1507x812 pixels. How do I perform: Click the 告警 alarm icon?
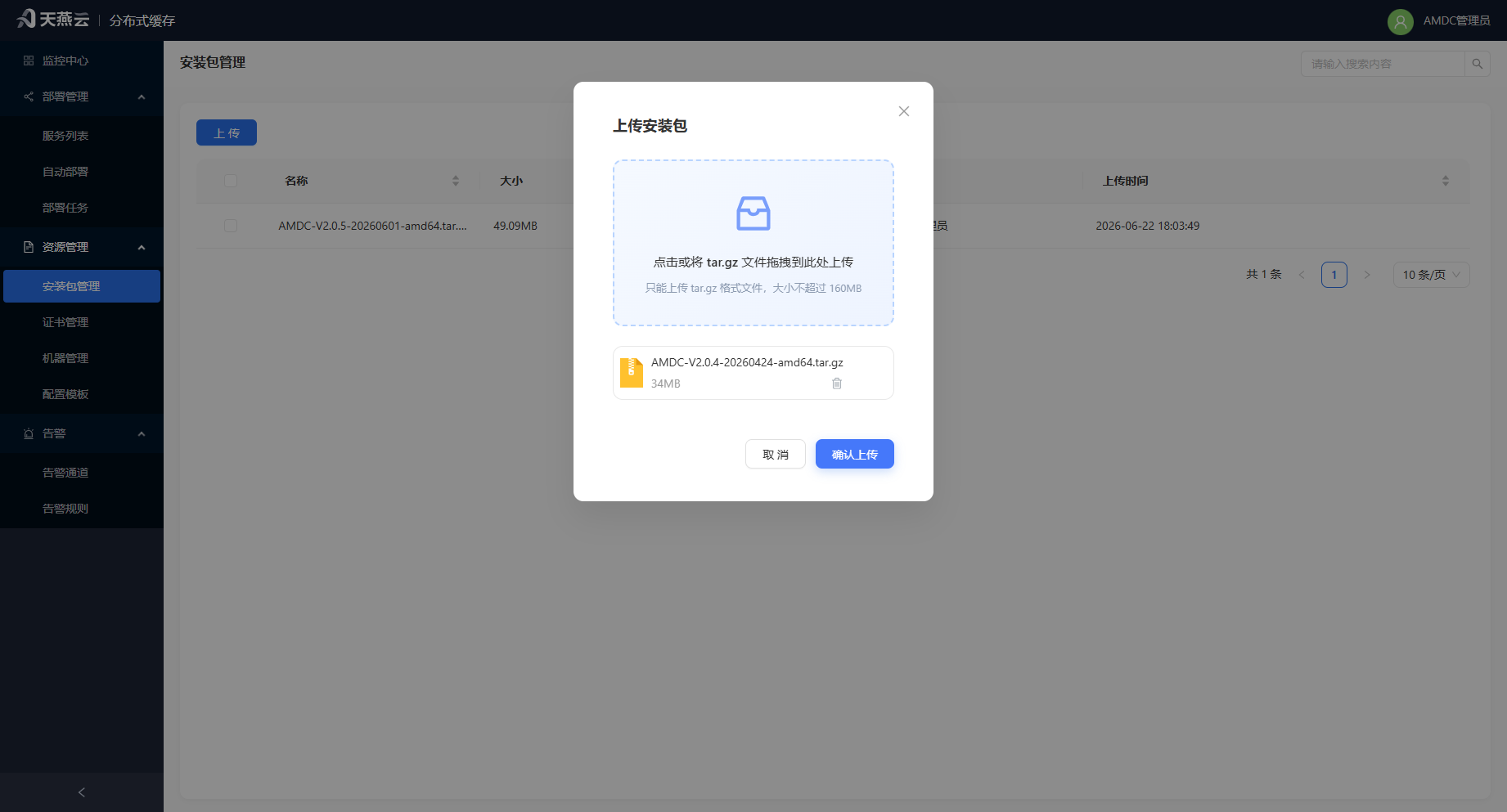[29, 433]
